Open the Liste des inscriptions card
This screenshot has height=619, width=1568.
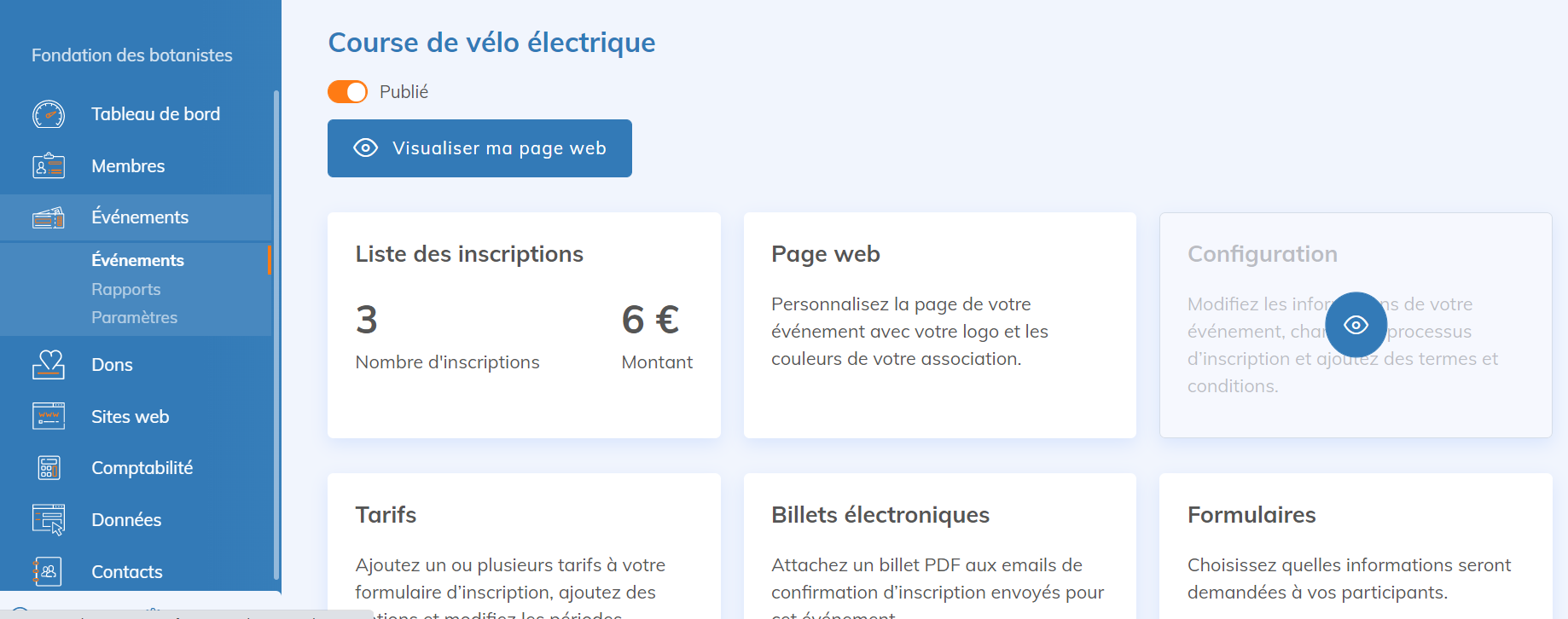coord(524,325)
